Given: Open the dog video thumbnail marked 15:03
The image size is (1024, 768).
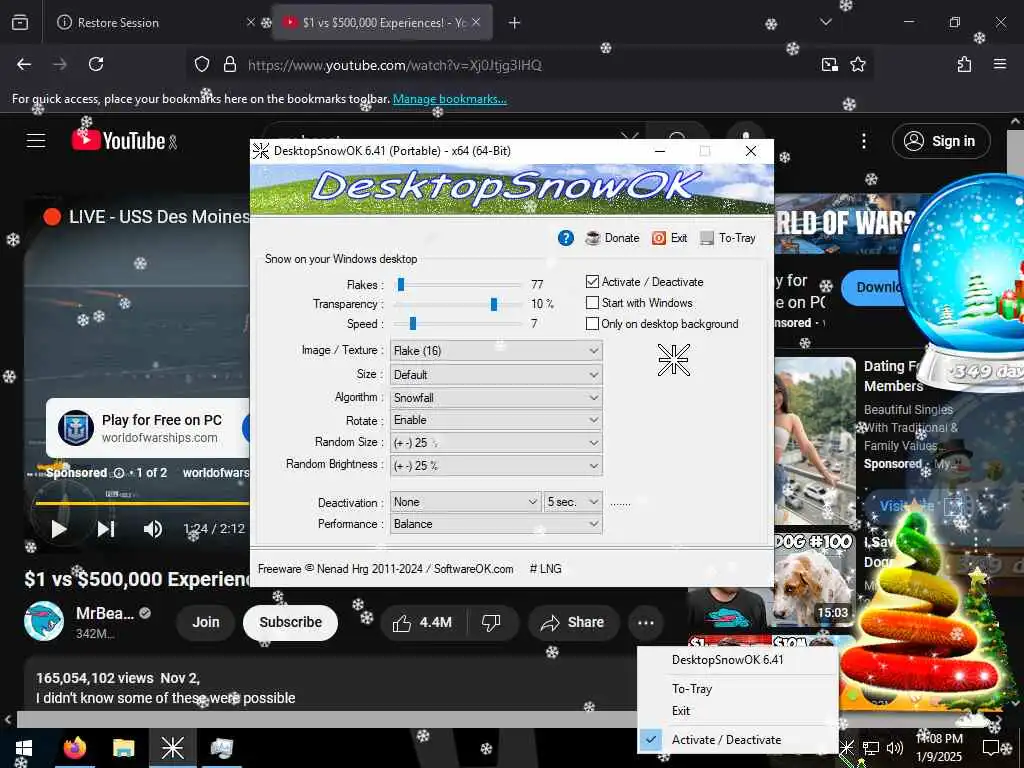Looking at the screenshot, I should coord(814,581).
